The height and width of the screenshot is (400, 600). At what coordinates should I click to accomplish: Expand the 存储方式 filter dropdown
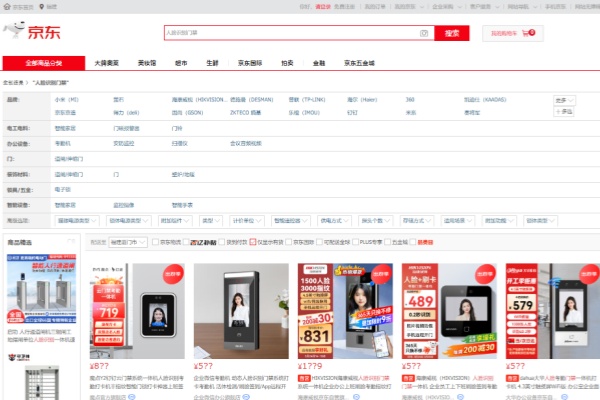coord(416,221)
